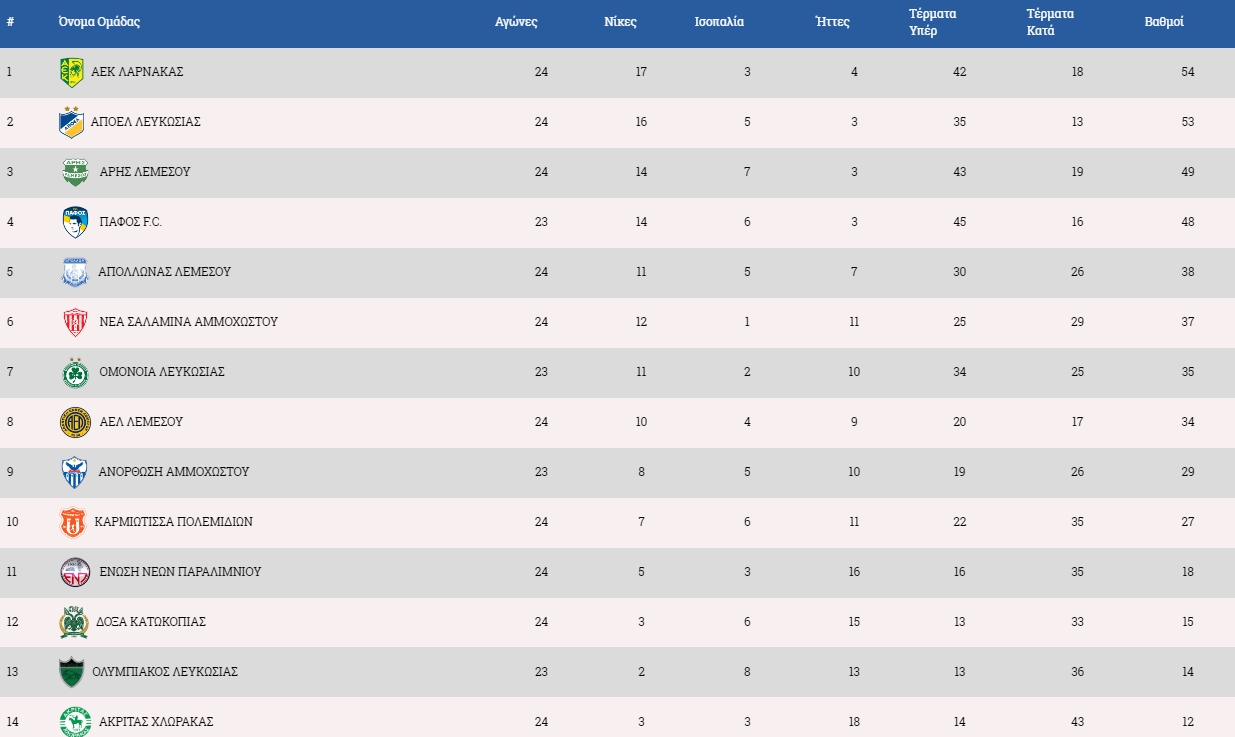Click the ΔΟΞΑ ΚΑΤΩΚΟΠΙΑΣ team crest
This screenshot has height=737, width=1235.
(74, 622)
